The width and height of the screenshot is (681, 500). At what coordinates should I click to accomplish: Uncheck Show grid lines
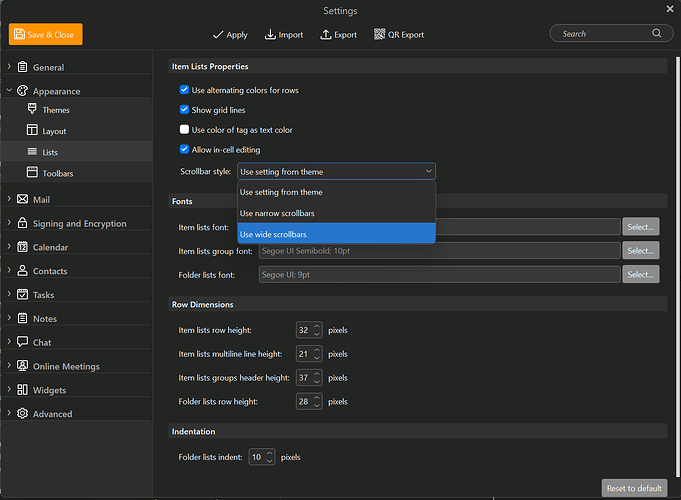tap(184, 109)
